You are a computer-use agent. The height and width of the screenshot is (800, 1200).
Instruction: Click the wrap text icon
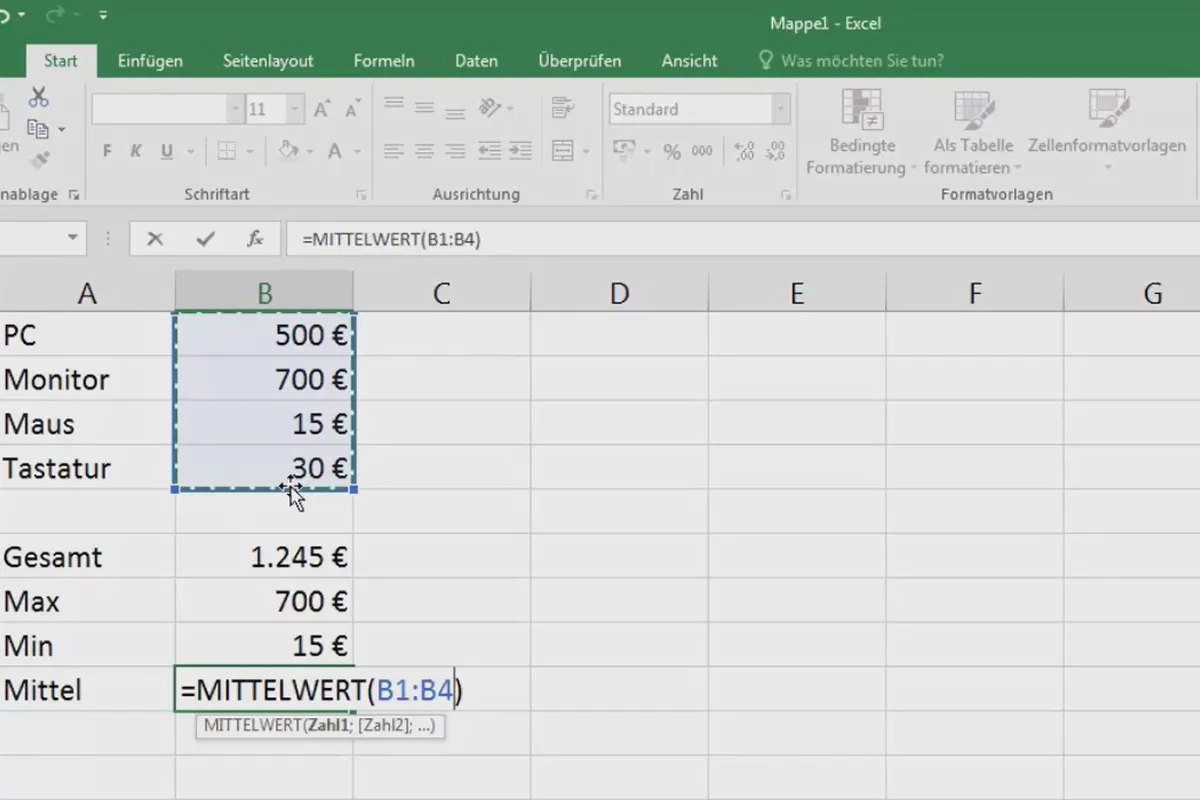(563, 107)
